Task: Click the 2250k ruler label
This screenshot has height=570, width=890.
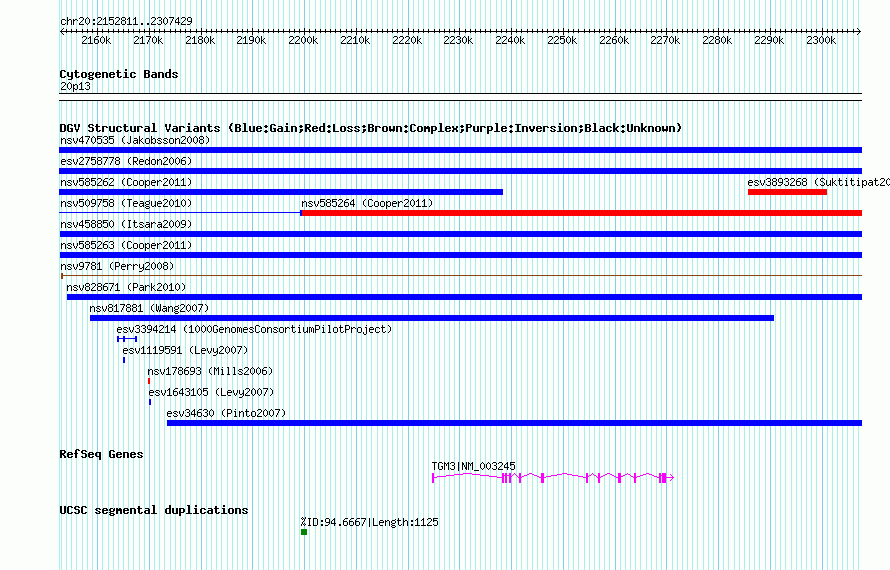Action: [x=562, y=40]
